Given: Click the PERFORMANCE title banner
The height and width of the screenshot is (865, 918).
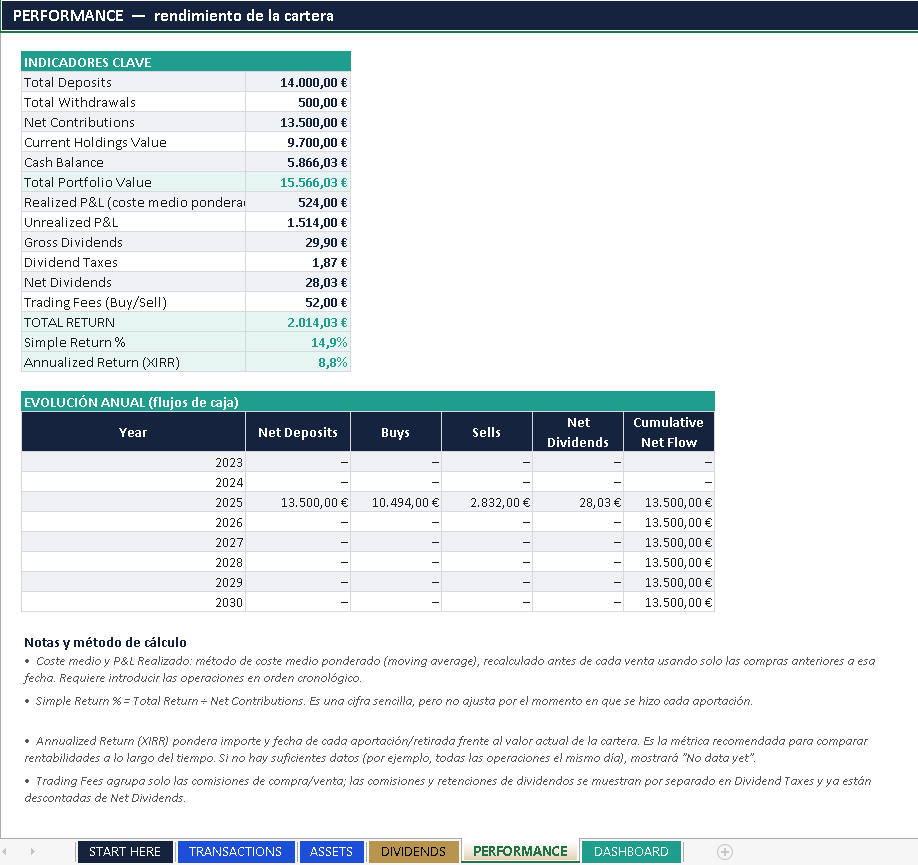Looking at the screenshot, I should pos(459,16).
